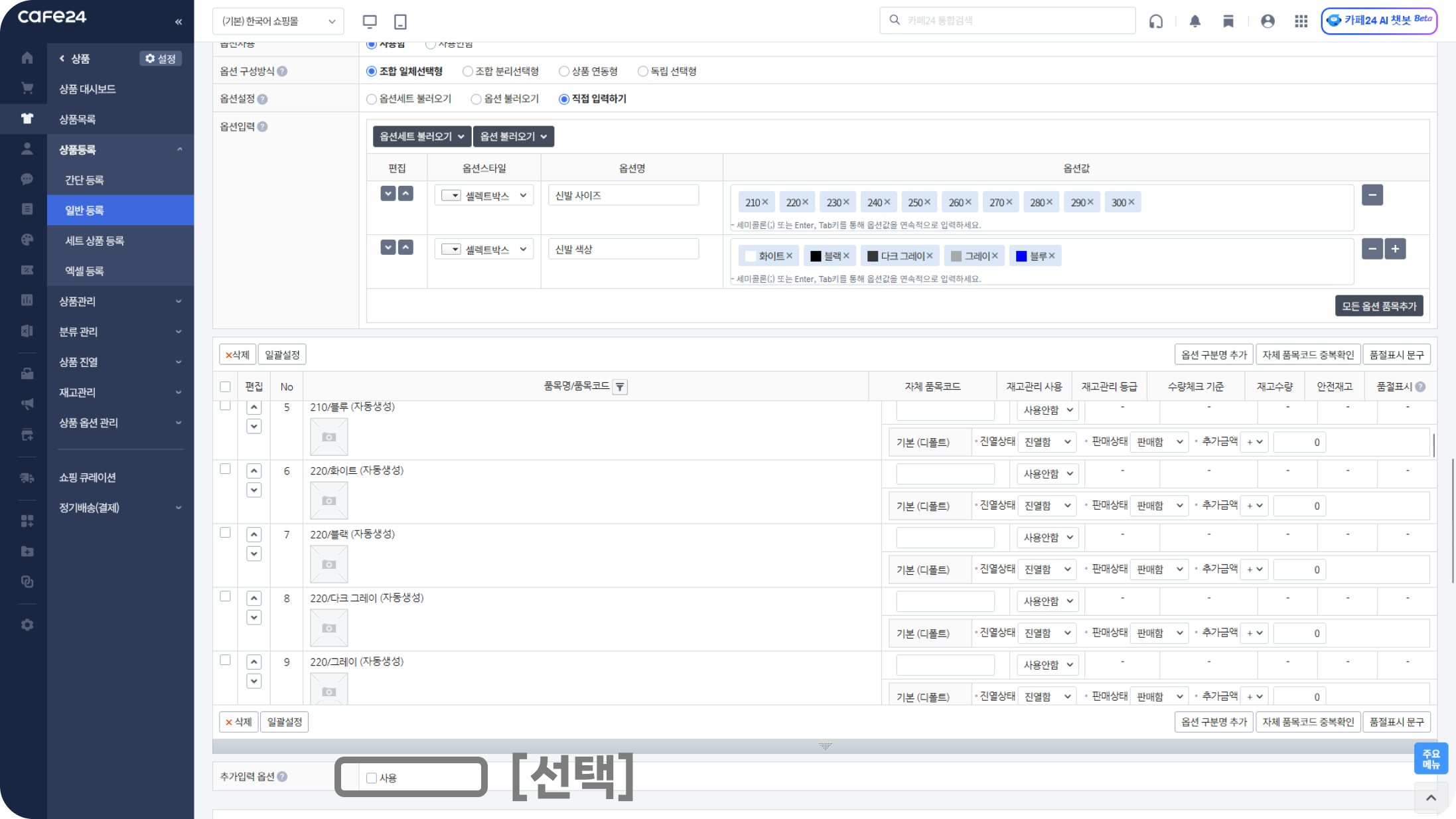Check the 추가입력 옵션 사용 checkbox
Screen dimensions: 1456x819
point(372,778)
